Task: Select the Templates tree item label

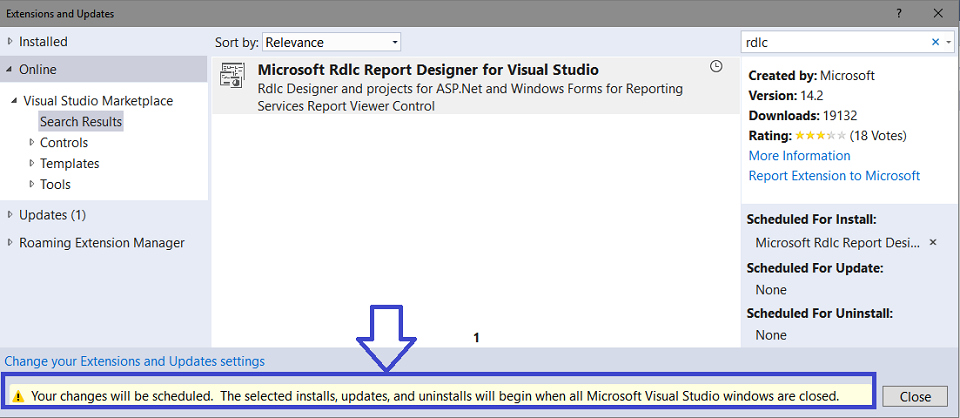Action: click(x=70, y=163)
